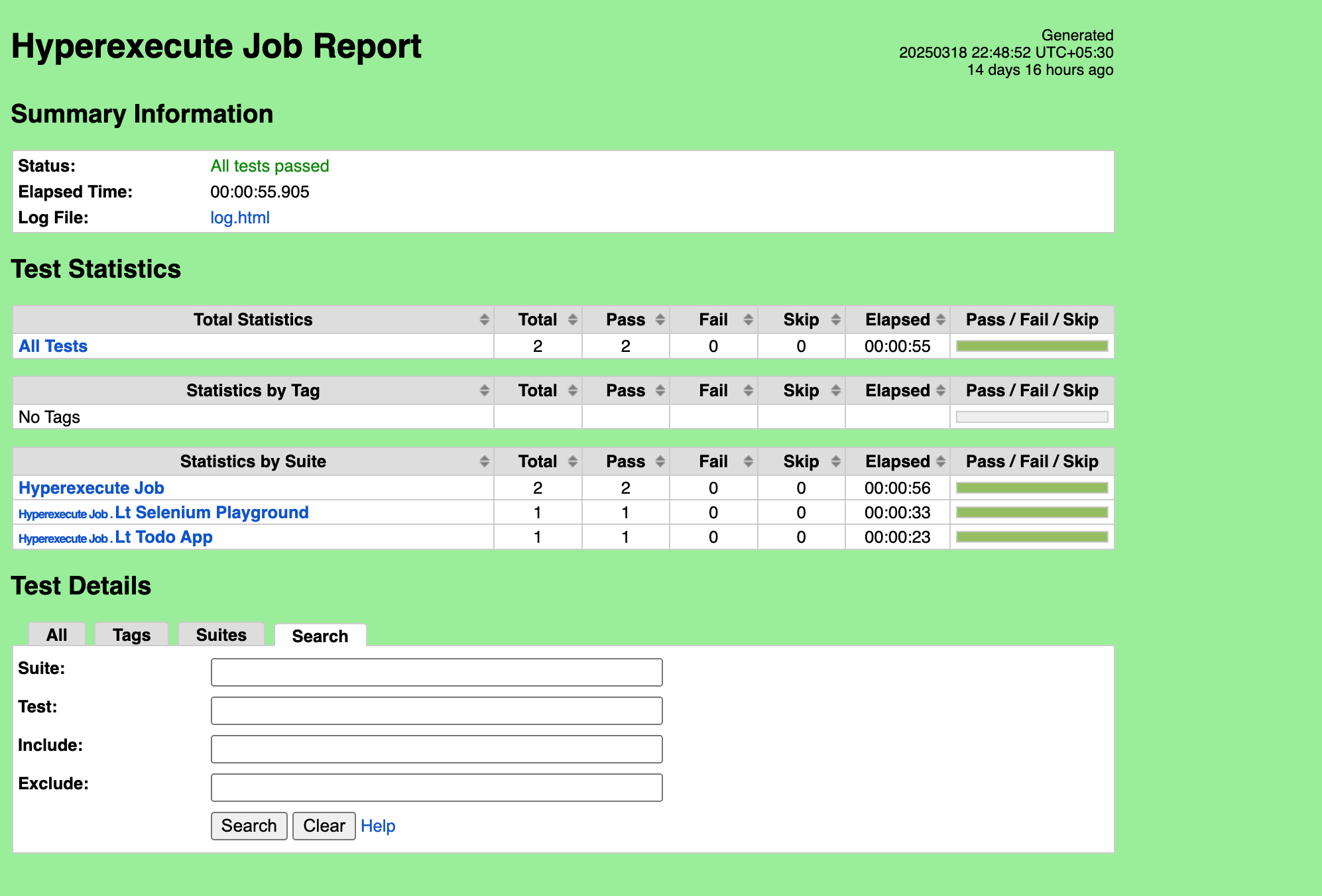This screenshot has width=1322, height=896.
Task: Click the Lt Todo App pass bar
Action: (x=1032, y=537)
